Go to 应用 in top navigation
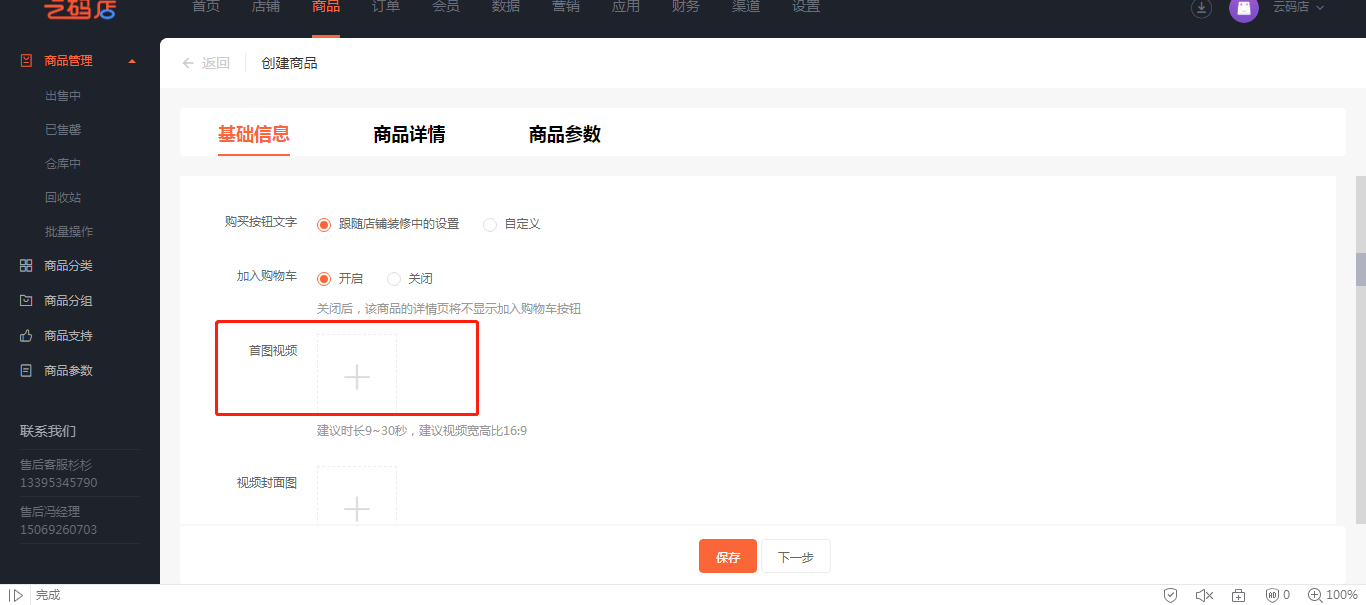The image size is (1366, 605). pos(626,7)
